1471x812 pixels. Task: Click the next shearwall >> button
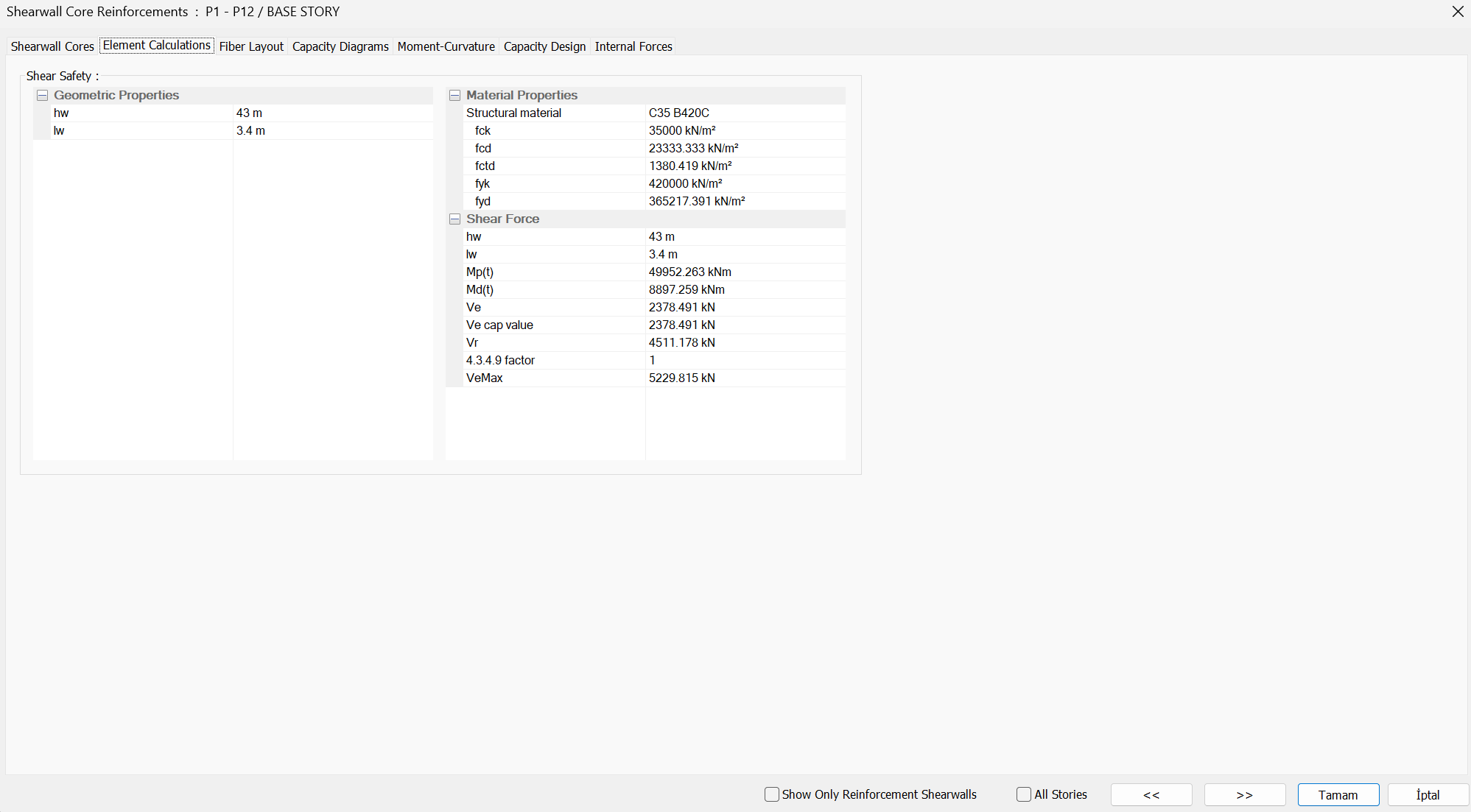click(x=1245, y=795)
